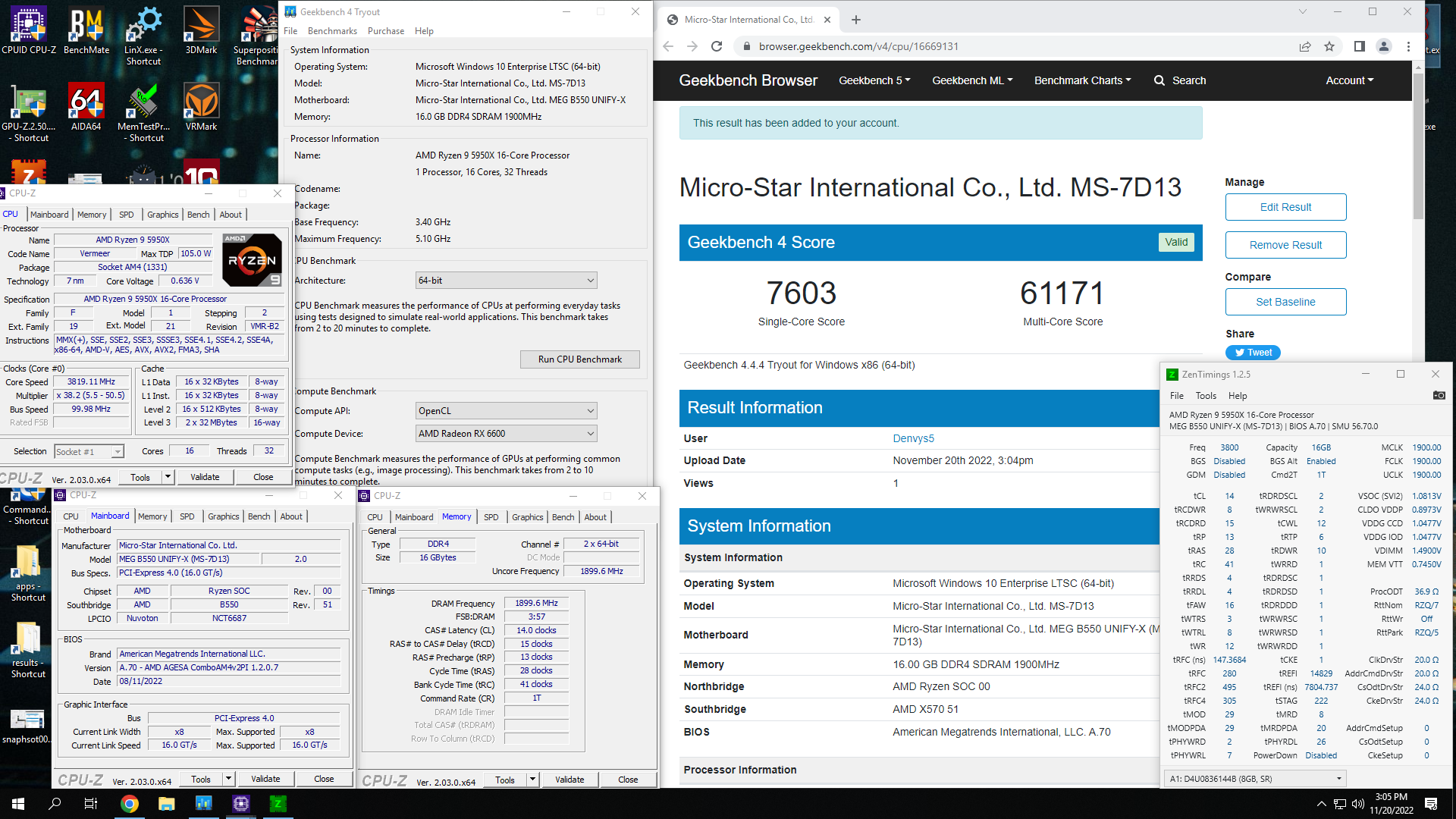Show hidden tray icons chevron
This screenshot has height=819, width=1456.
(x=1321, y=804)
